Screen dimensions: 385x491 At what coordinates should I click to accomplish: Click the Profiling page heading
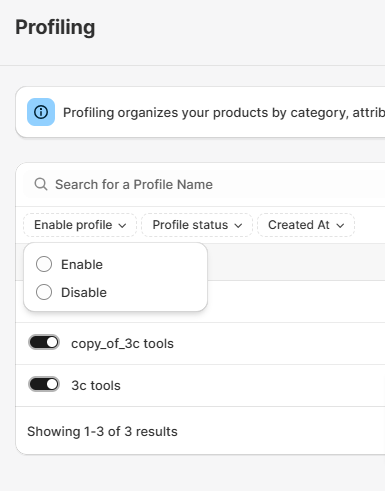(x=55, y=27)
